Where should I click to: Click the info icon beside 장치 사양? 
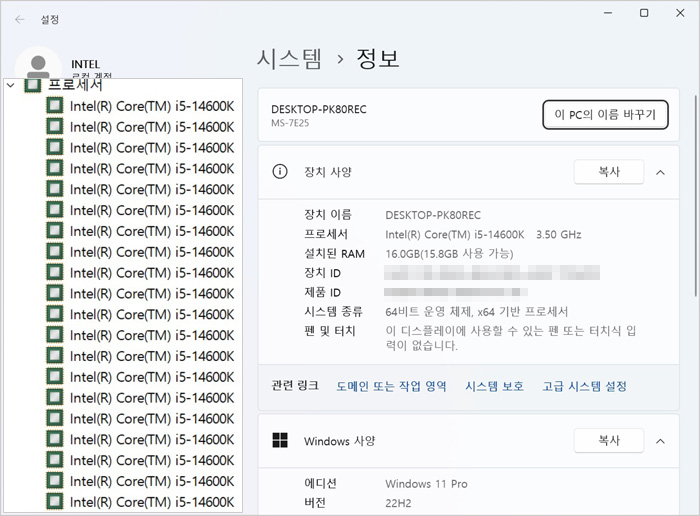(280, 171)
